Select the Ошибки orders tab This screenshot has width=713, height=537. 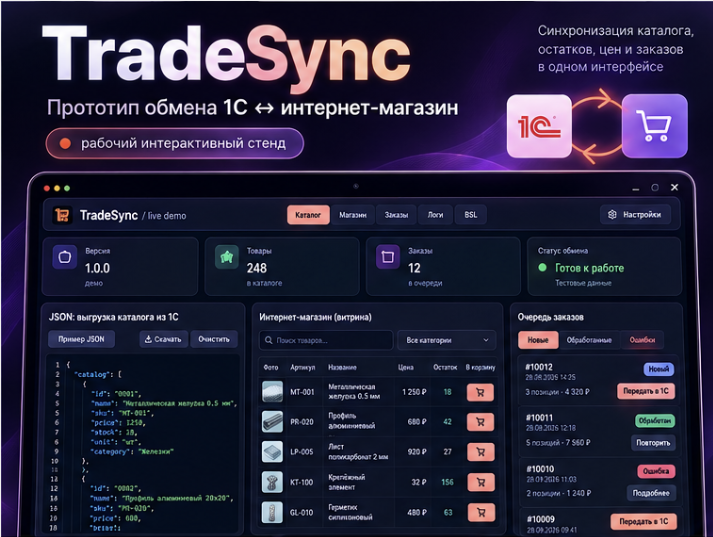(642, 340)
